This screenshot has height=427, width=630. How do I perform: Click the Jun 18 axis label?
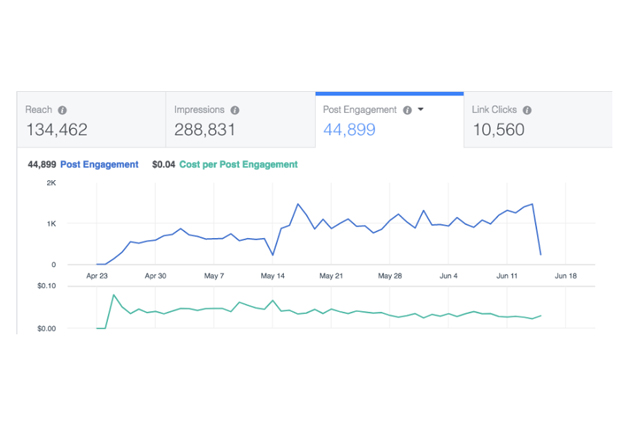566,276
